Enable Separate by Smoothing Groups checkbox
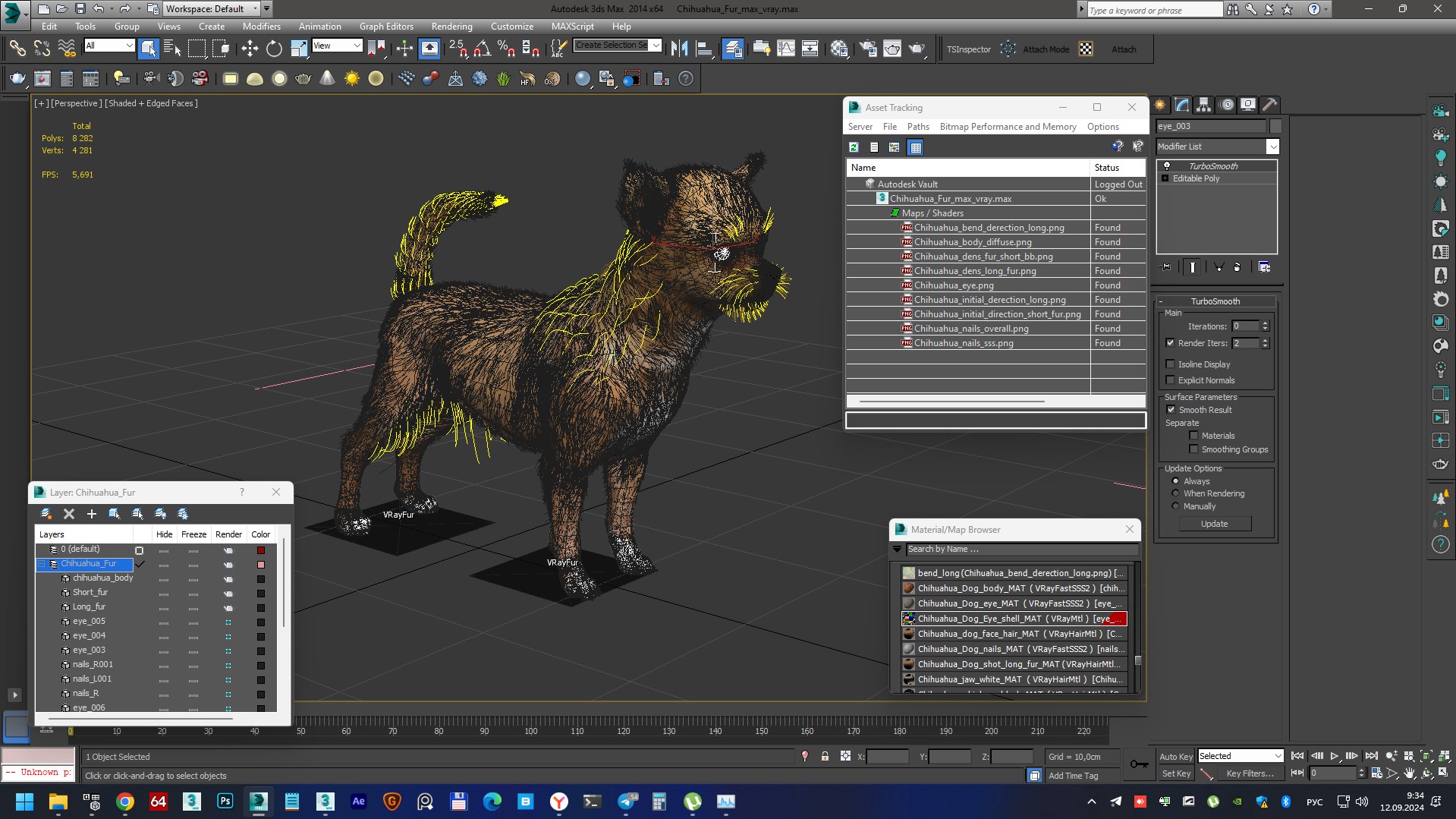This screenshot has width=1456, height=819. pos(1194,449)
